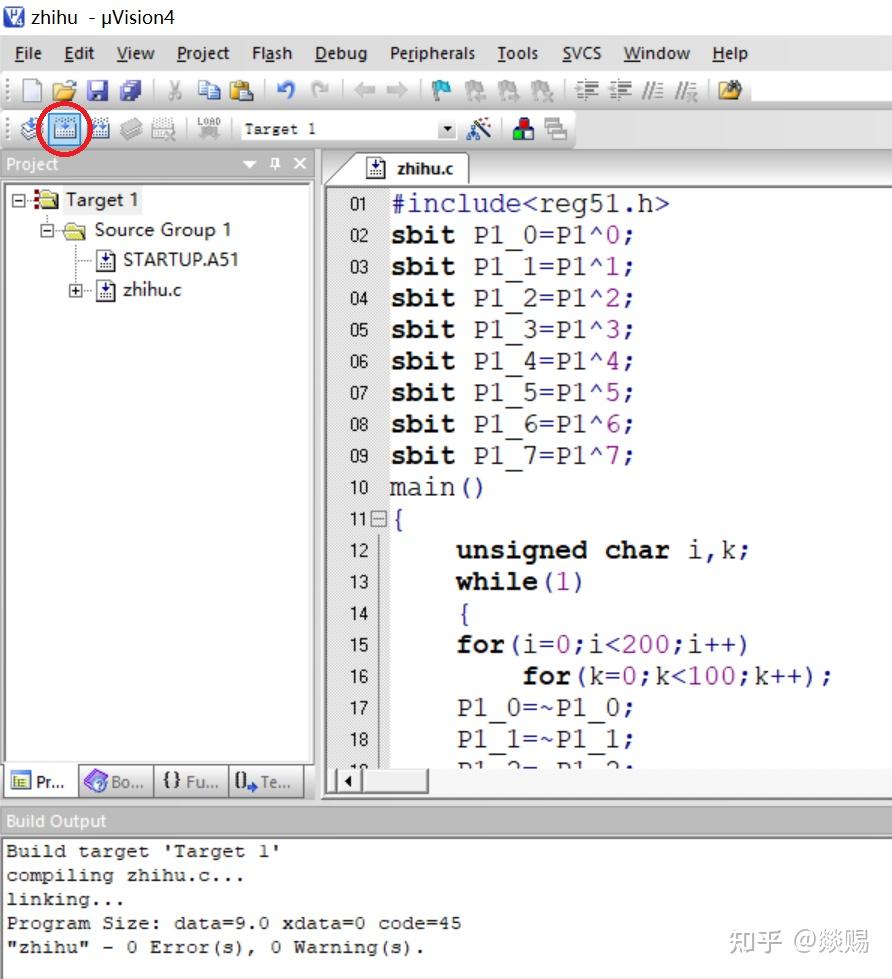Select Target 1 in the project tree
This screenshot has width=892, height=979.
[102, 200]
